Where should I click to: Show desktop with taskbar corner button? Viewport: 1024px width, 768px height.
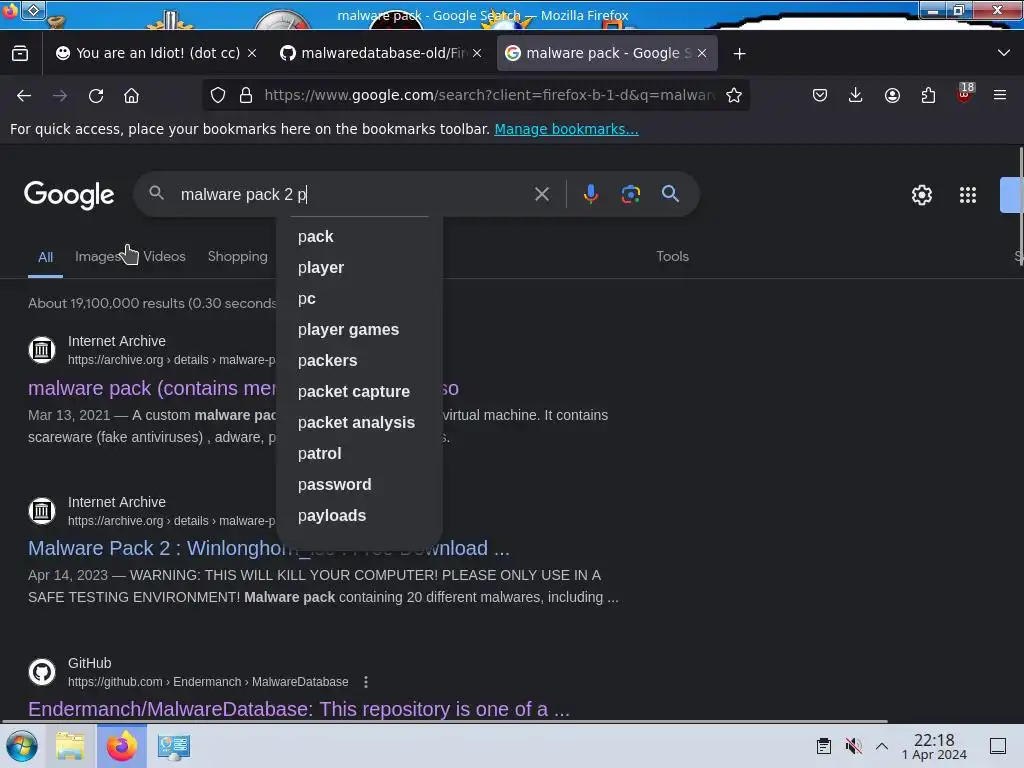click(998, 746)
